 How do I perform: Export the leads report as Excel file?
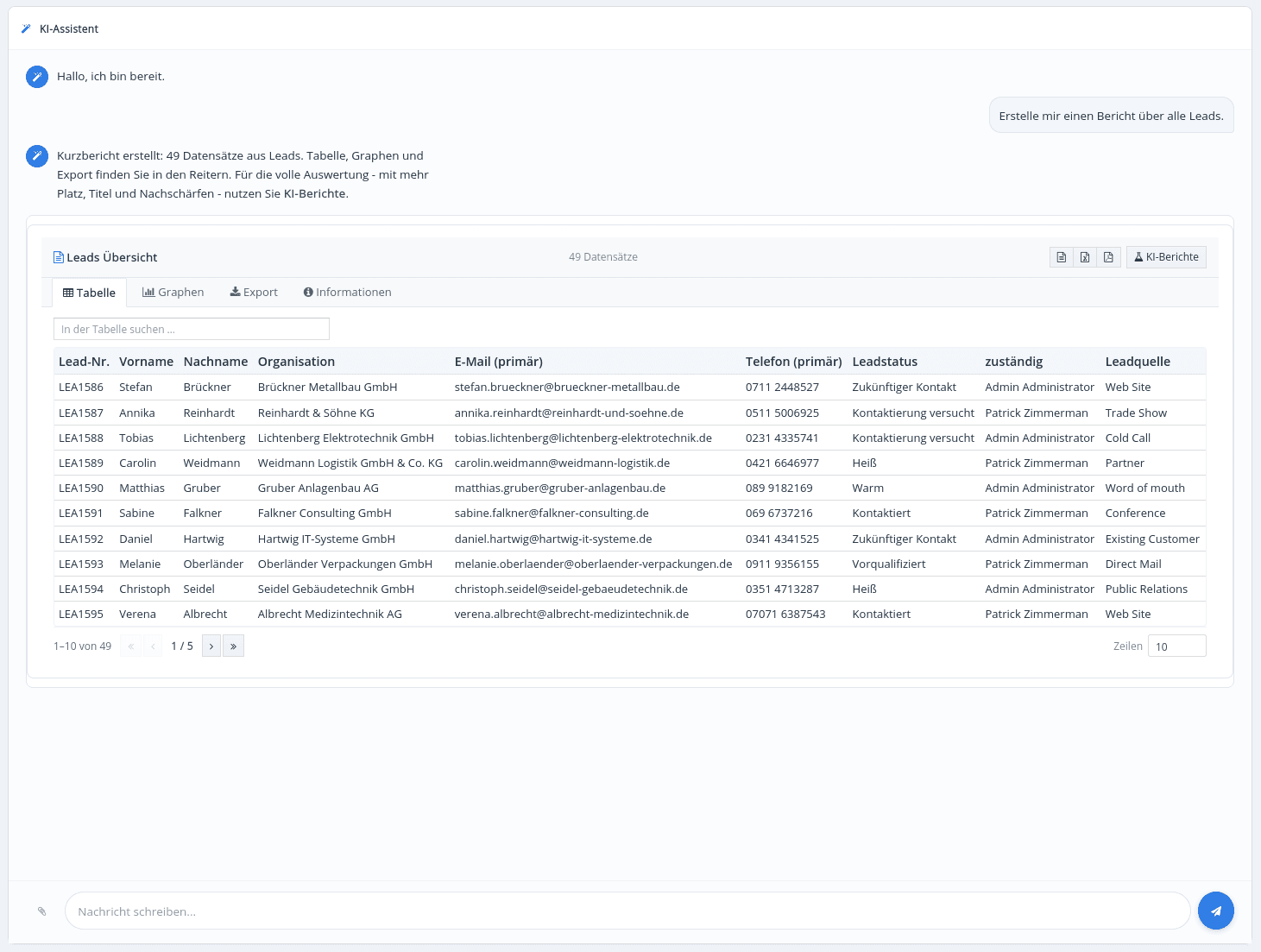click(1085, 257)
